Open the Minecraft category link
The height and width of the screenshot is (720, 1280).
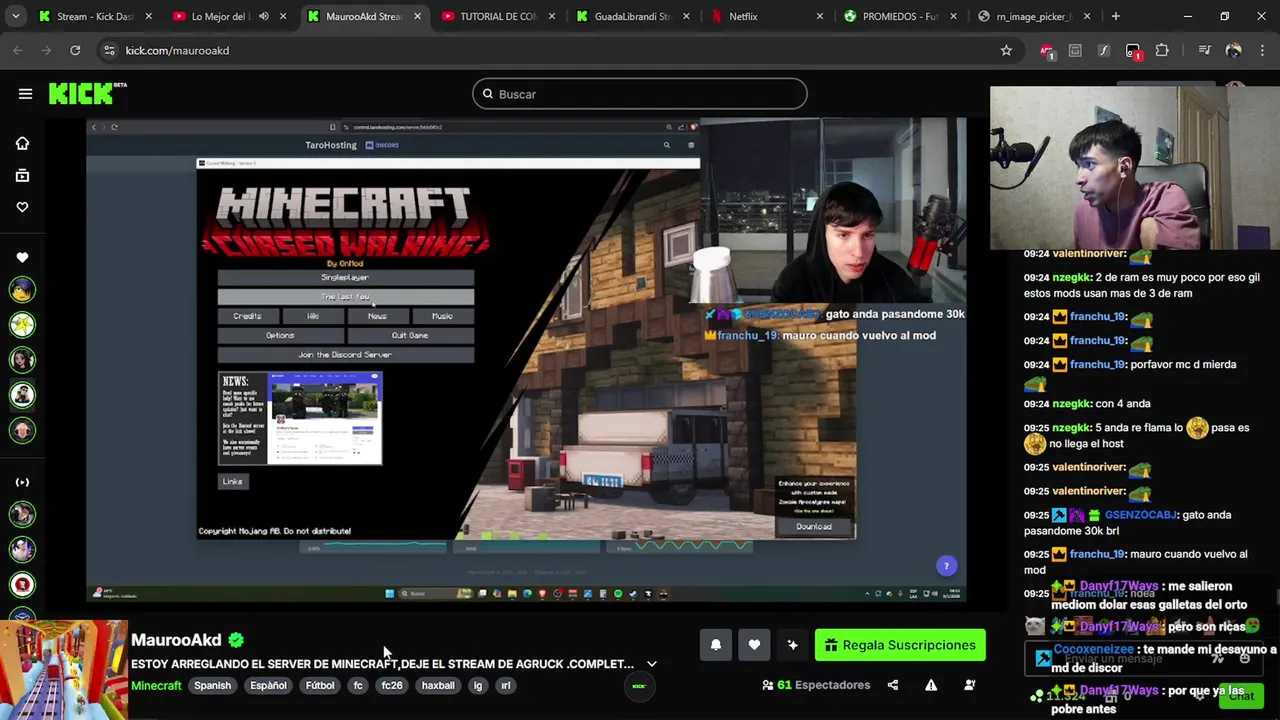tap(156, 686)
